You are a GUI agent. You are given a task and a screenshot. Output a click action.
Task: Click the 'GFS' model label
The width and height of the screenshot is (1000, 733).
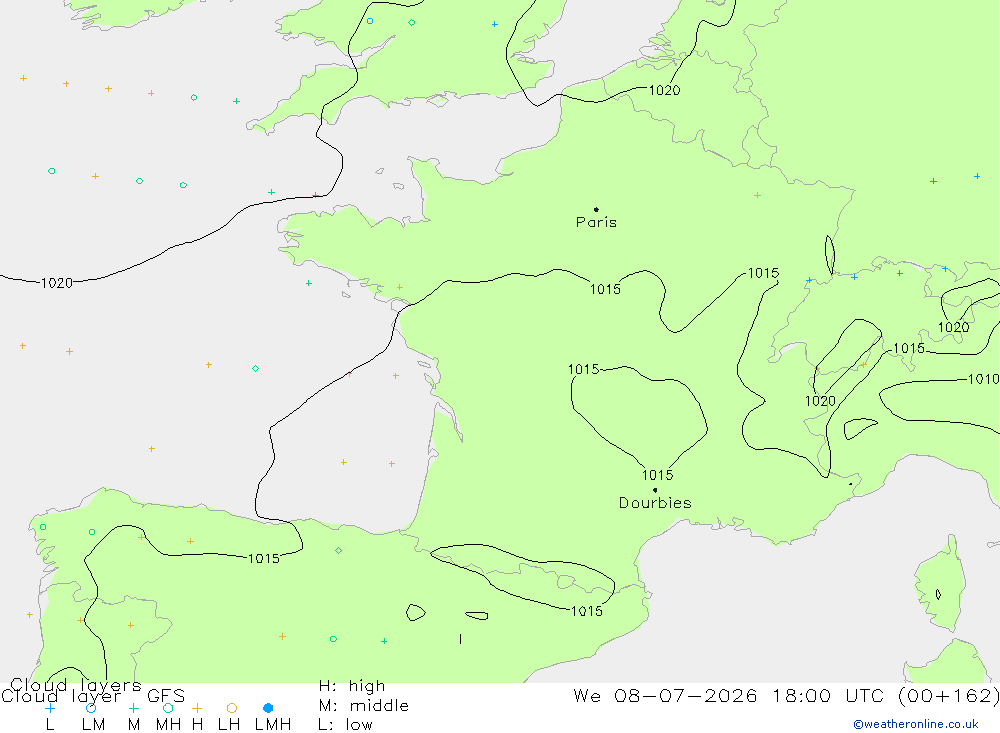[166, 696]
